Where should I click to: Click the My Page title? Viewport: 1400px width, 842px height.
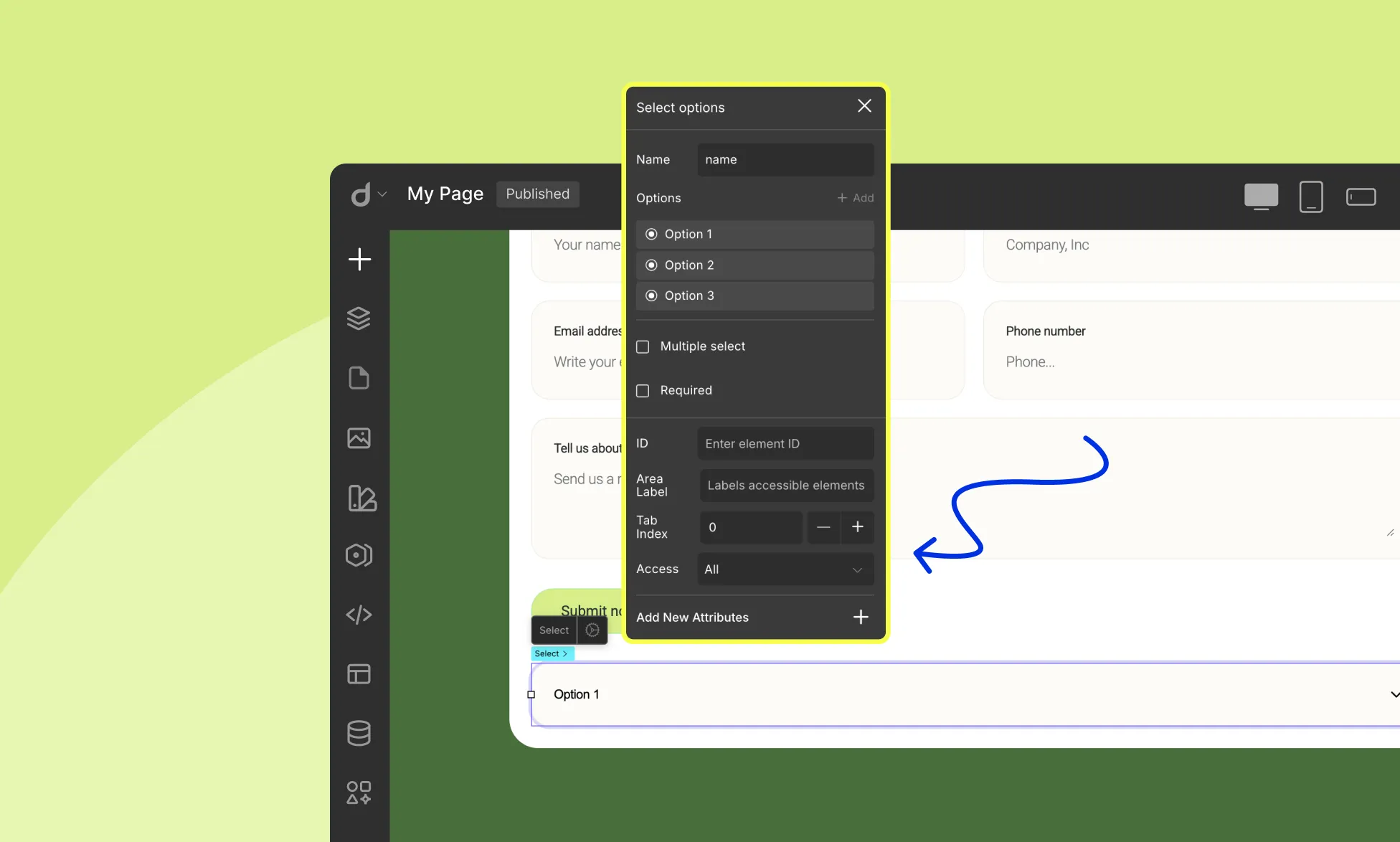[445, 194]
